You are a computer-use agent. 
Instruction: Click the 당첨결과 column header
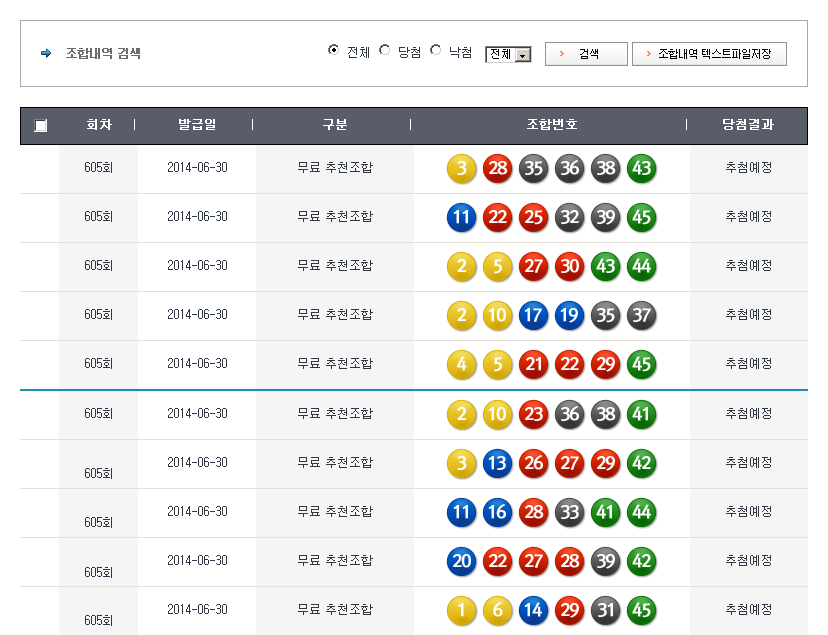(748, 126)
